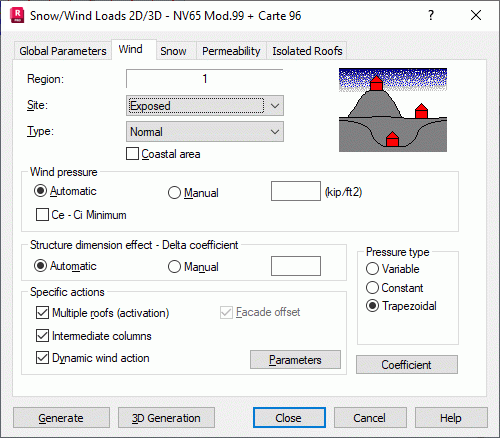Viewport: 500px width, 438px height.
Task: Go to Isolated Roofs tab
Action: [307, 51]
